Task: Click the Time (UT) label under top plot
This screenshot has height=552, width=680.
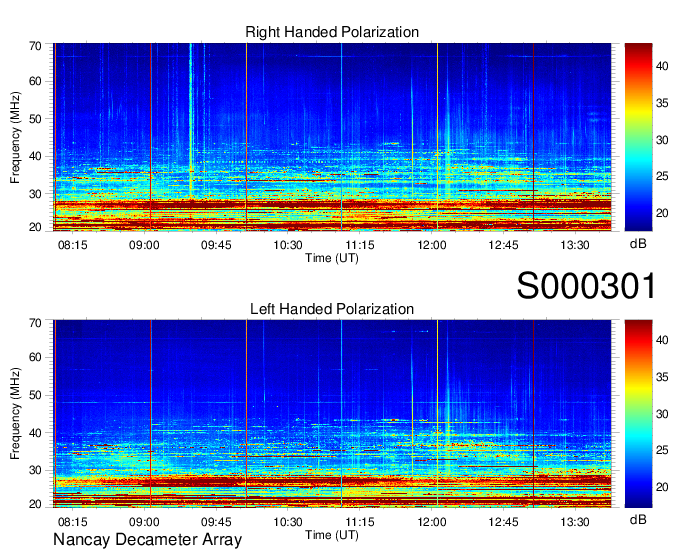Action: 332,258
